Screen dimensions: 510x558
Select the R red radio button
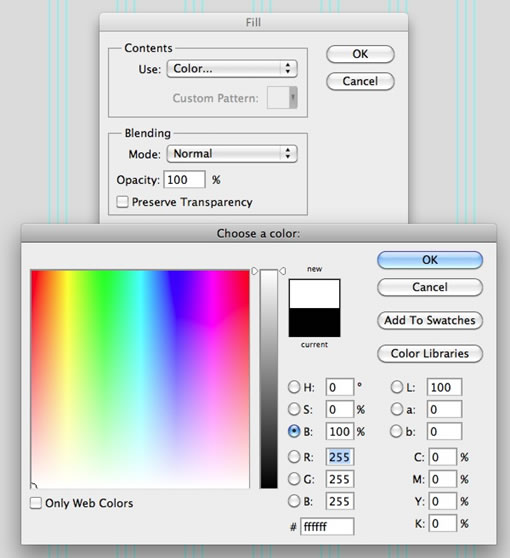[x=294, y=457]
